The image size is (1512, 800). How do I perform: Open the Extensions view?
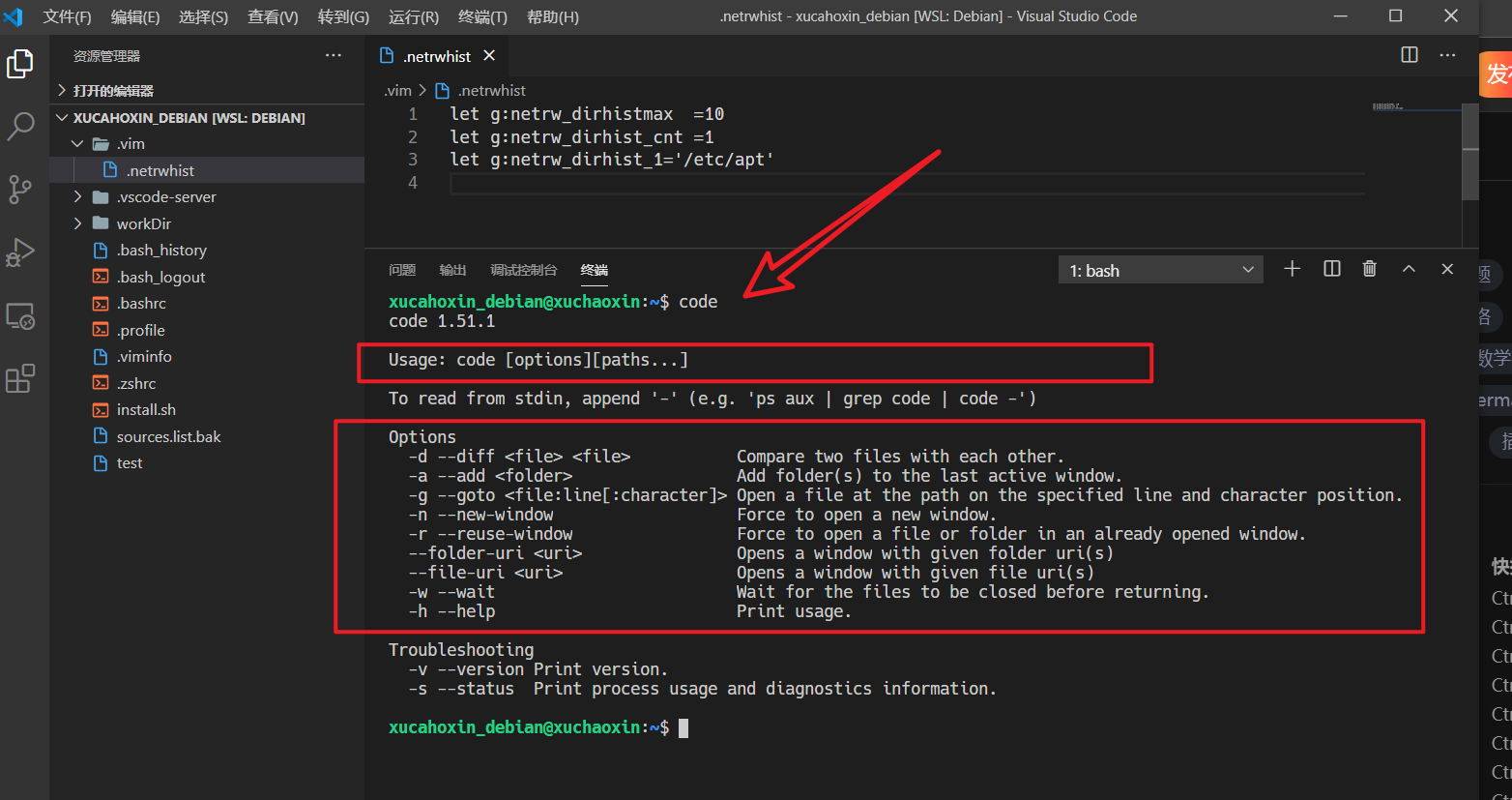point(20,378)
